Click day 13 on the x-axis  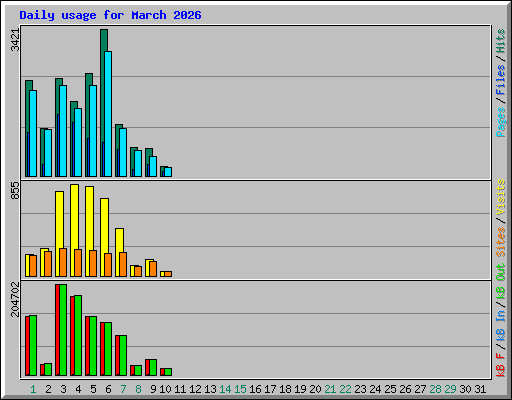210,389
